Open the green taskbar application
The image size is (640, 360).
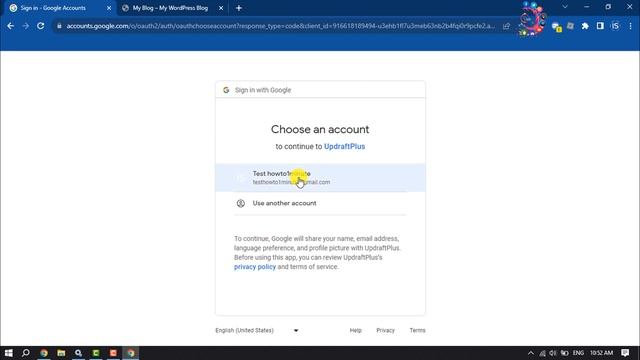[x=96, y=353]
